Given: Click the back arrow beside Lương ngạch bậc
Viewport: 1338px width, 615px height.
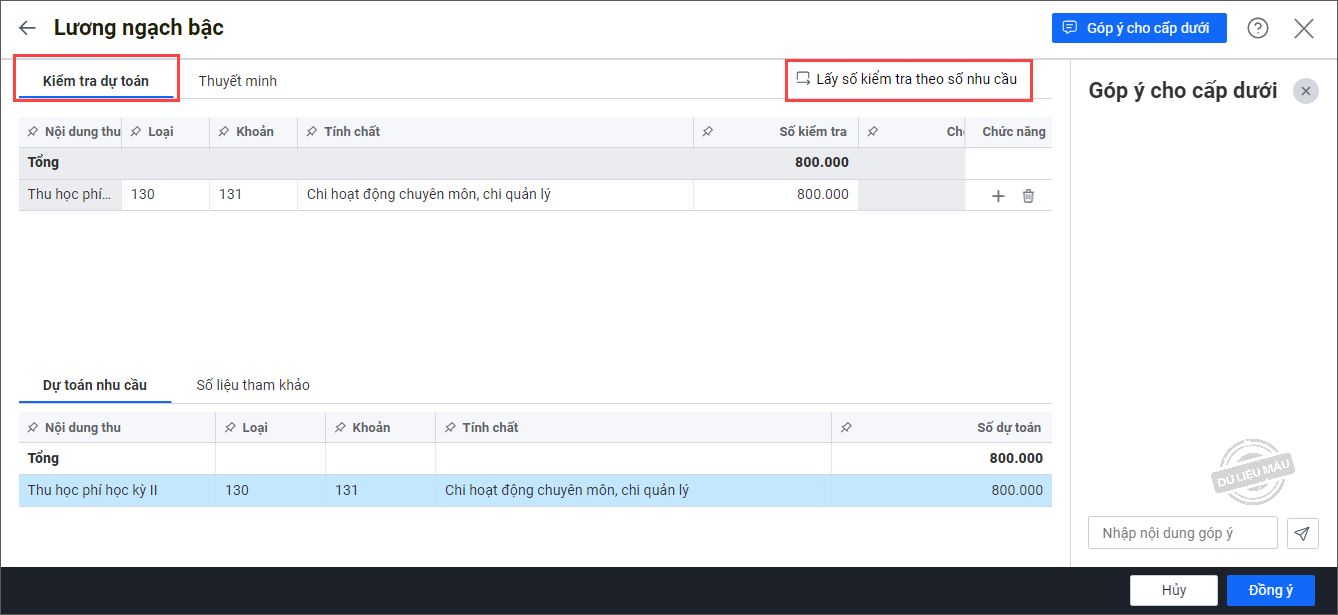Looking at the screenshot, I should click(27, 28).
